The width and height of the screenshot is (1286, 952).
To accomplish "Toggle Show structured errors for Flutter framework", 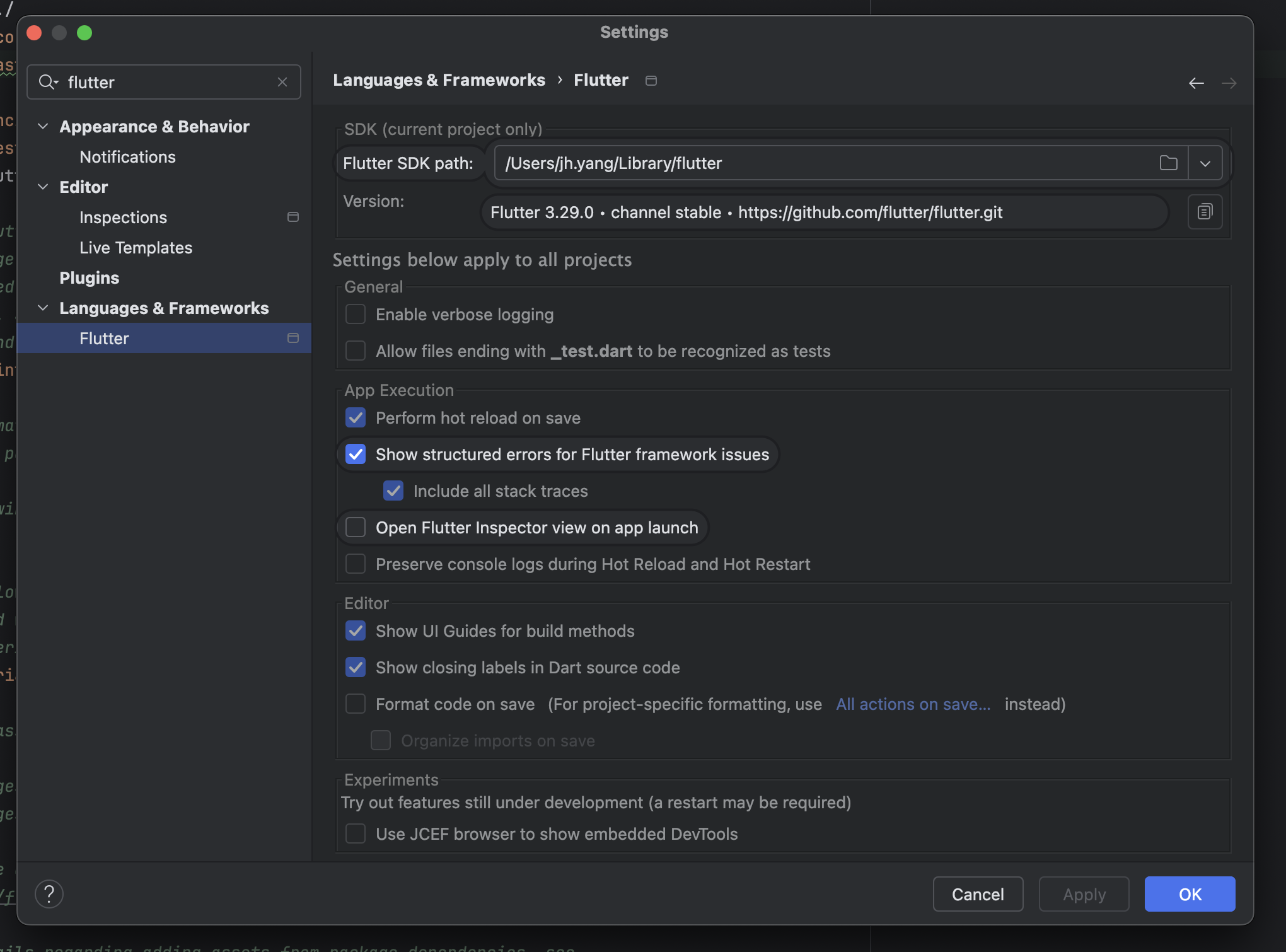I will click(356, 454).
